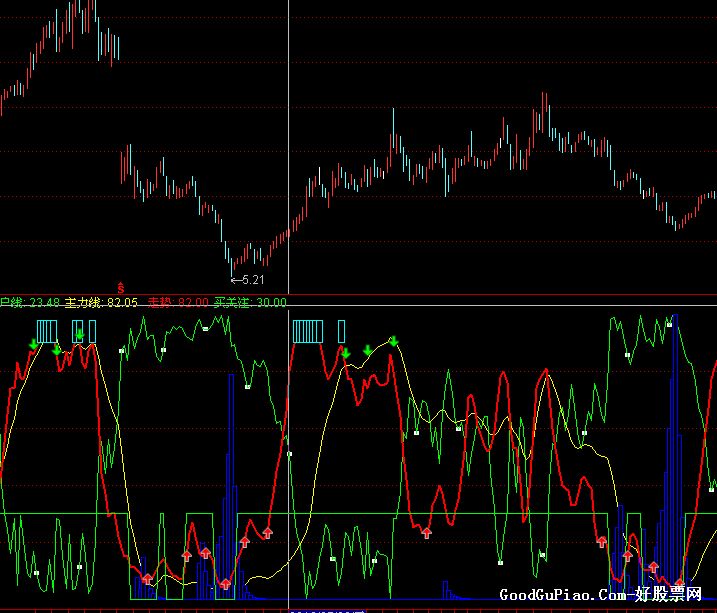717x613 pixels.
Task: Select the 户线: 23.48 indicator label
Action: (x=30, y=303)
